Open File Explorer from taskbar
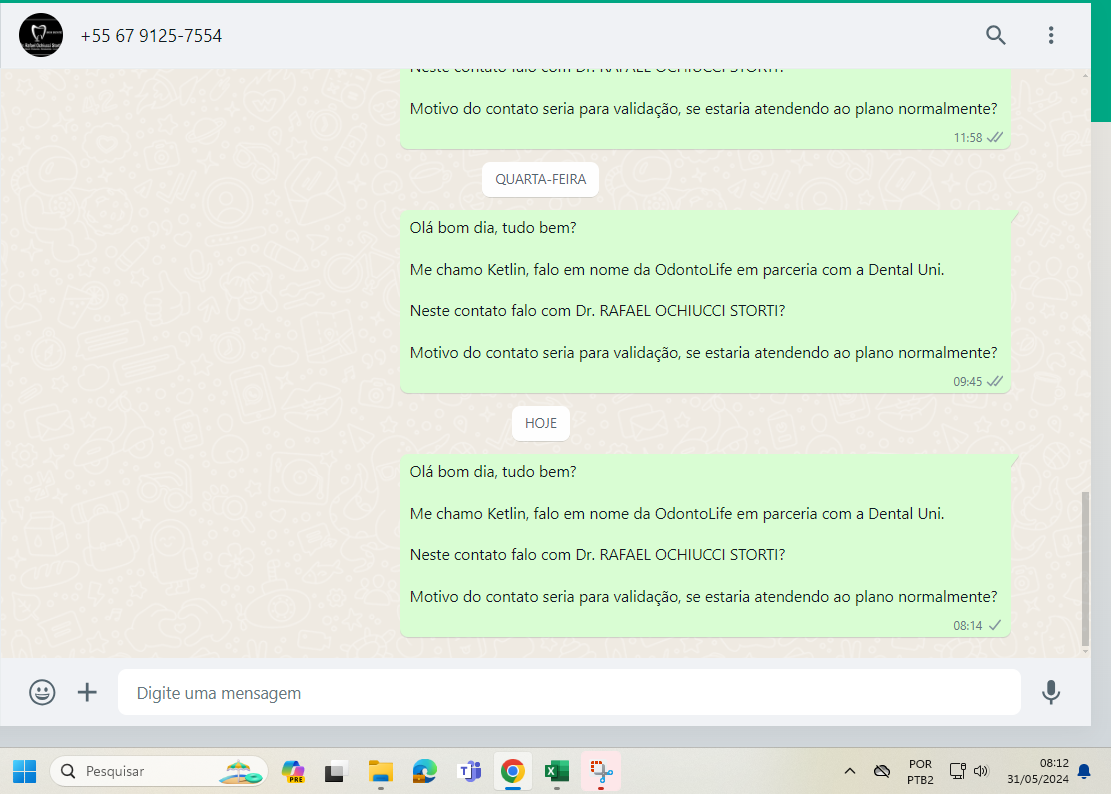Image resolution: width=1111 pixels, height=794 pixels. (x=380, y=771)
